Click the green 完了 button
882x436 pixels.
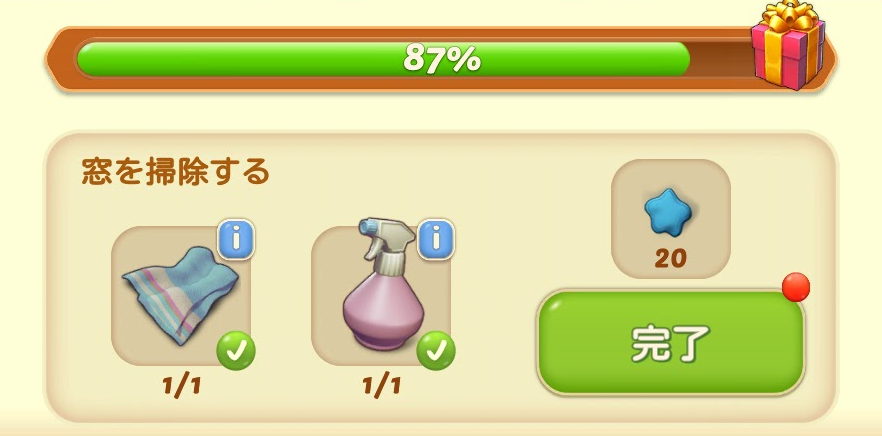(x=671, y=343)
